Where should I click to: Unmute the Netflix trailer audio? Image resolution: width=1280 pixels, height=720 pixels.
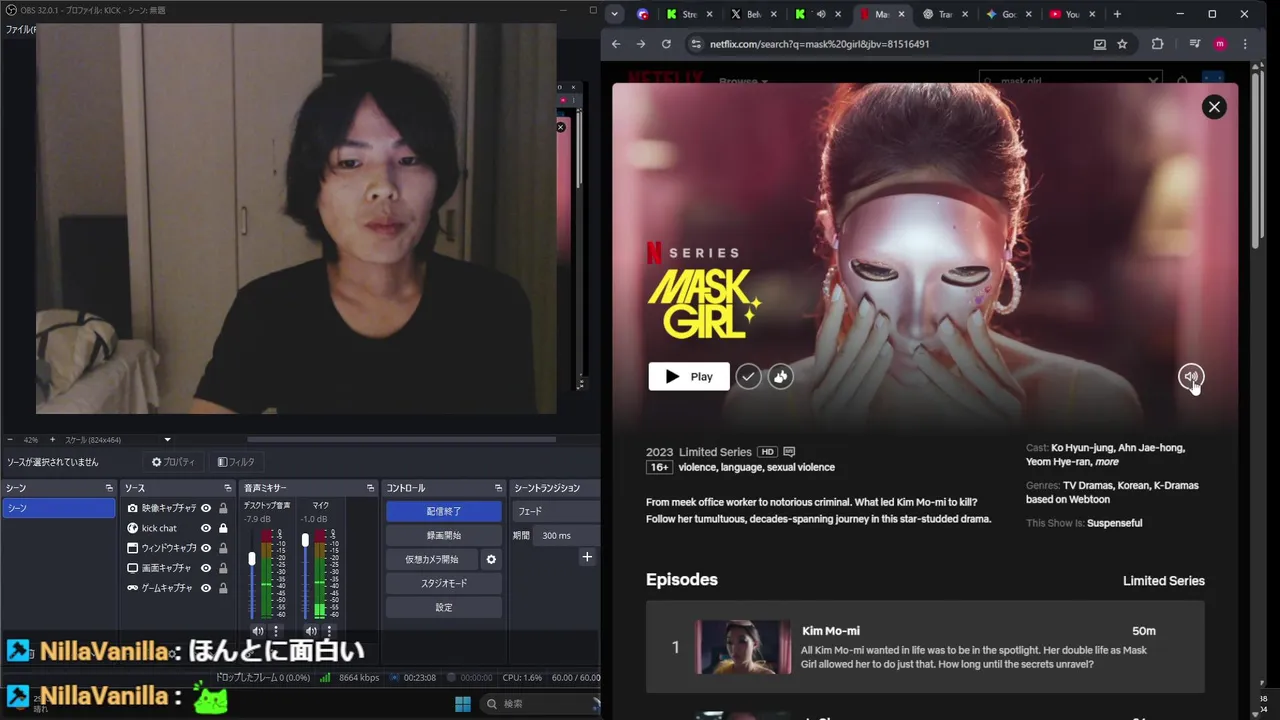(x=1190, y=377)
